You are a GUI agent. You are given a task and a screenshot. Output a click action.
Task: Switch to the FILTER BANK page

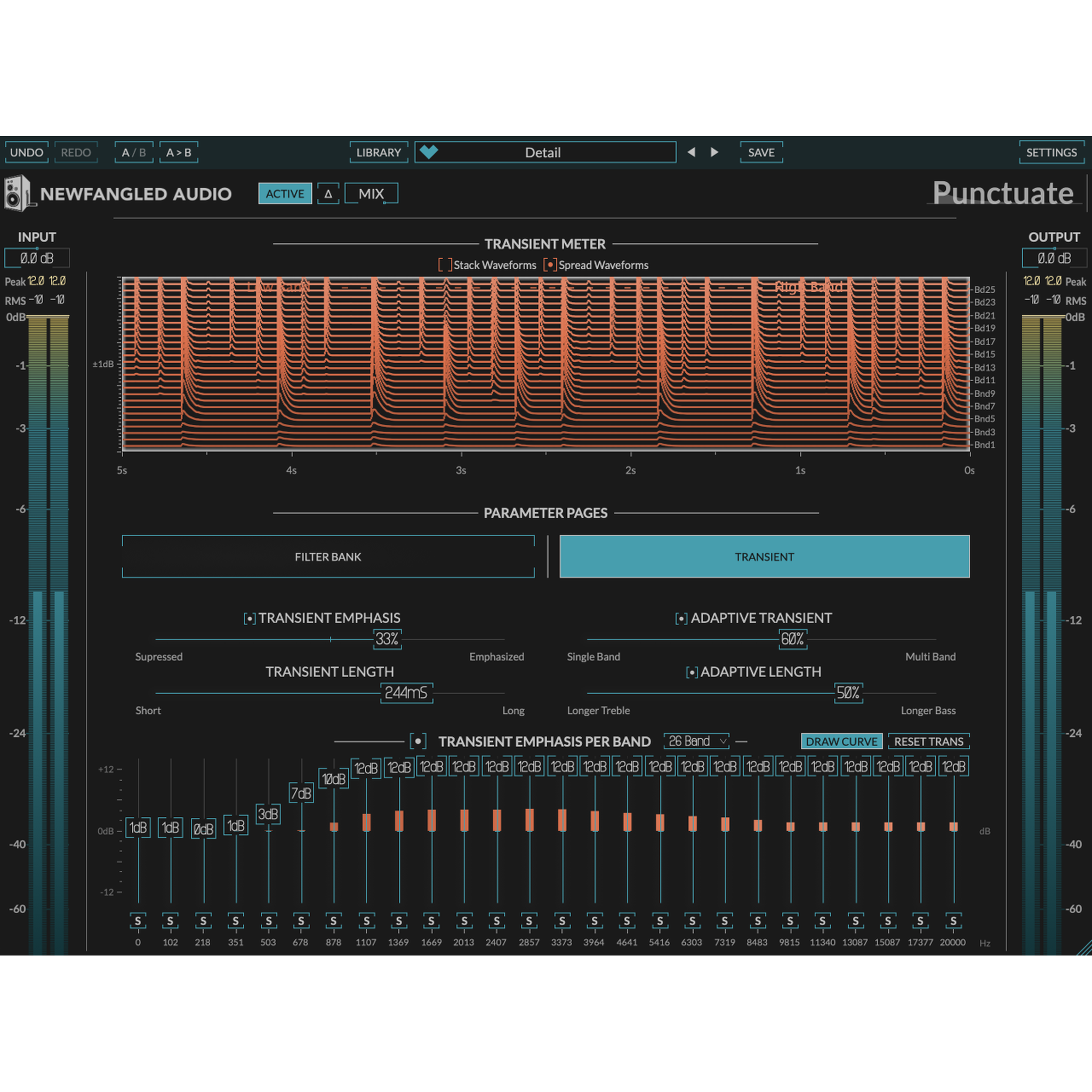tap(328, 557)
